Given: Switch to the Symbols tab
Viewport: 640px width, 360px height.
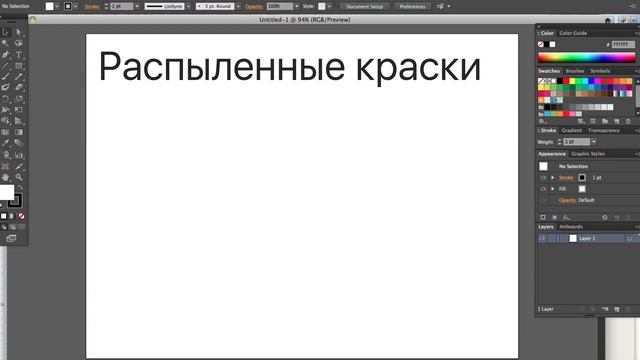Looking at the screenshot, I should [600, 71].
